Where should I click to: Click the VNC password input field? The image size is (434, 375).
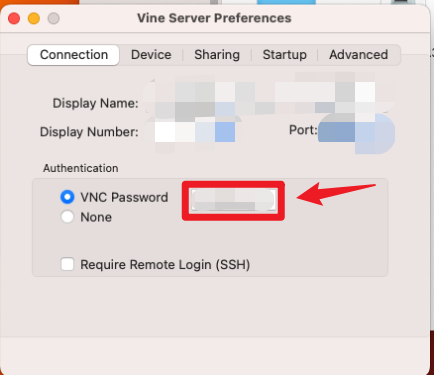[x=233, y=200]
